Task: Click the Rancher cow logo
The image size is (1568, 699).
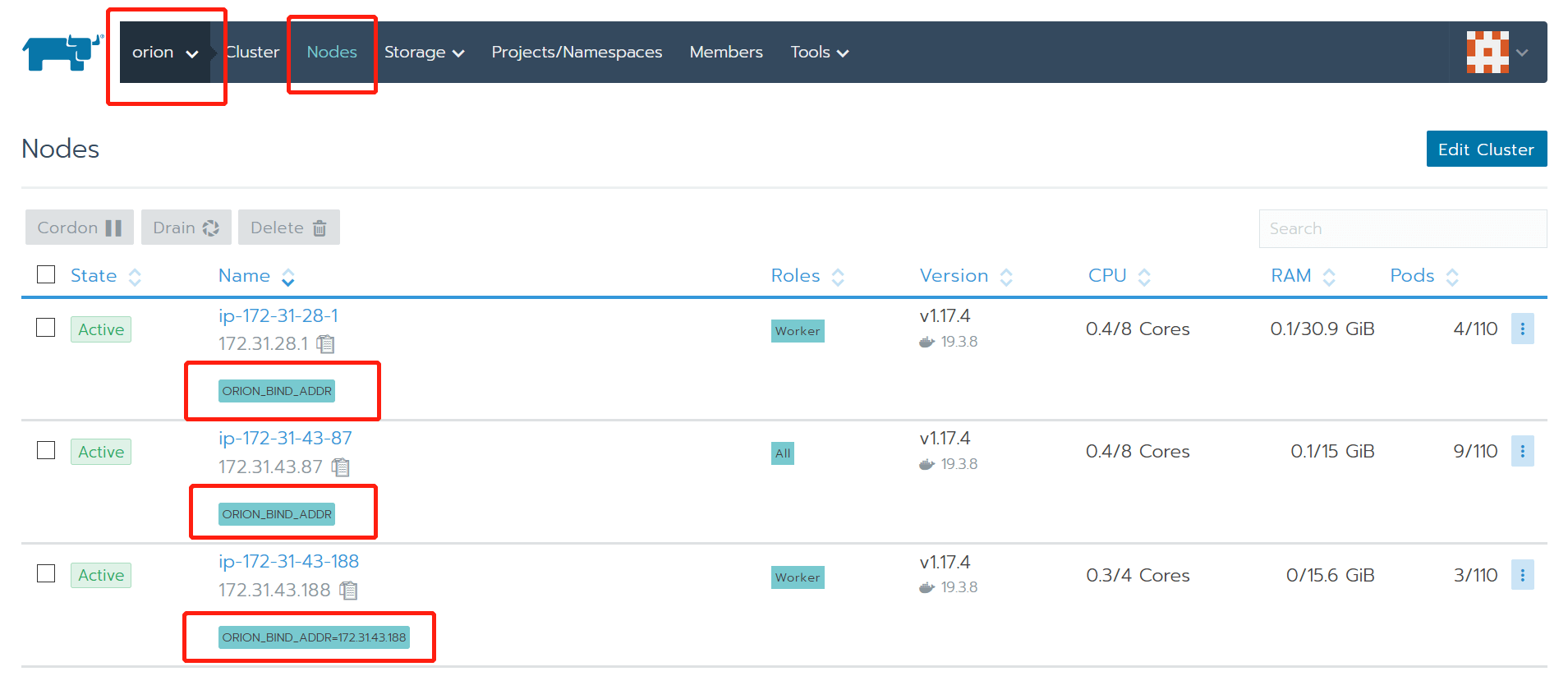Action: (x=62, y=53)
